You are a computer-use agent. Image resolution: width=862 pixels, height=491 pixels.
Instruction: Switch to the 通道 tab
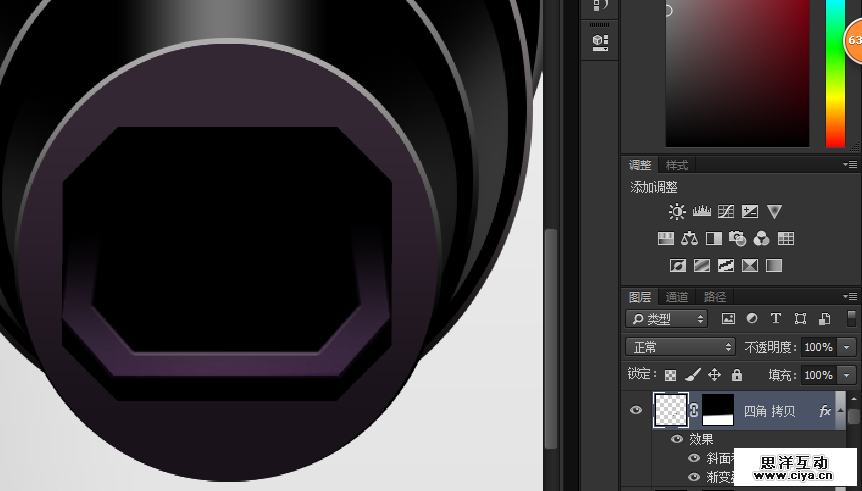pos(677,297)
